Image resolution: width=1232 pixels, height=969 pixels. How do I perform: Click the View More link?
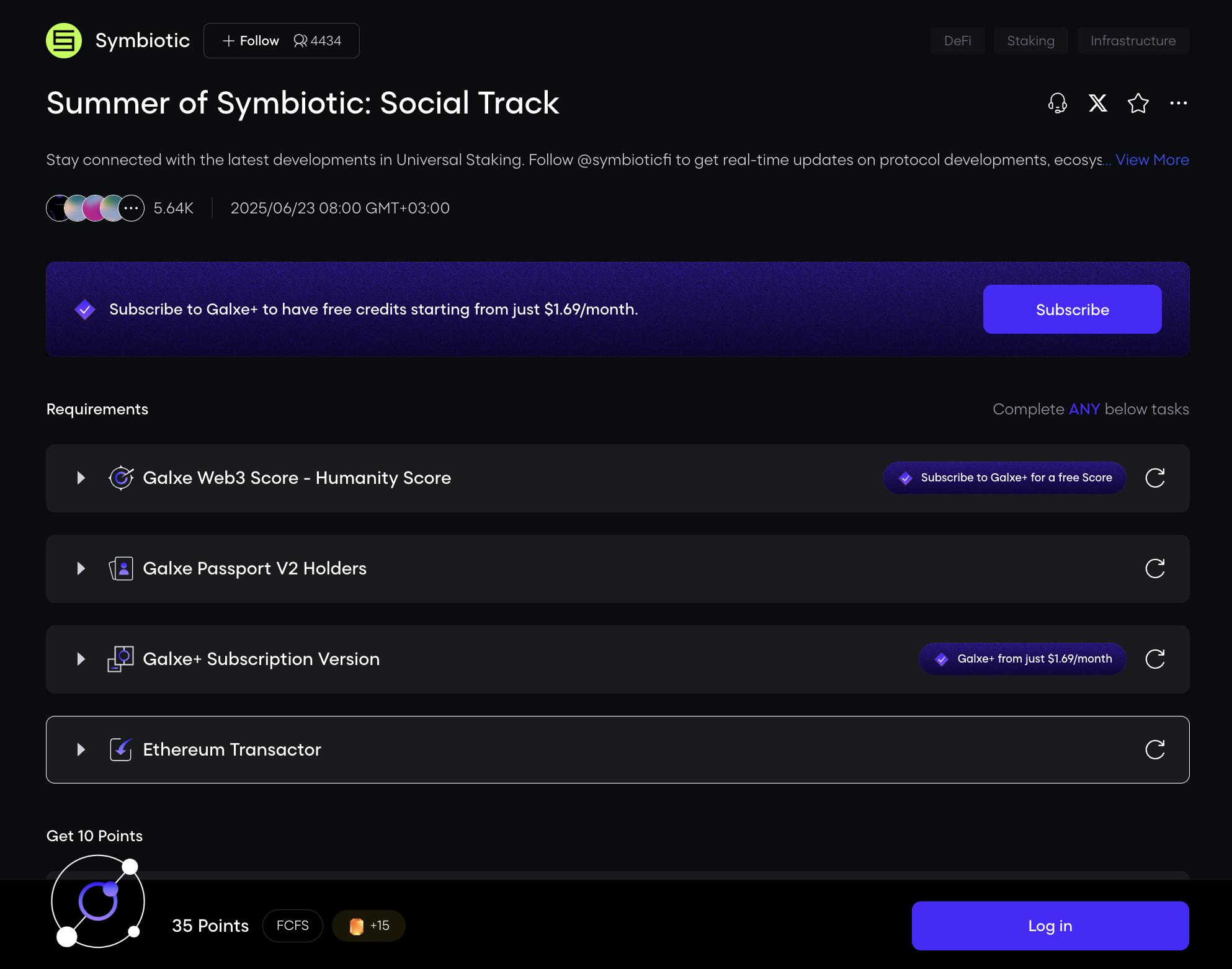coord(1152,160)
